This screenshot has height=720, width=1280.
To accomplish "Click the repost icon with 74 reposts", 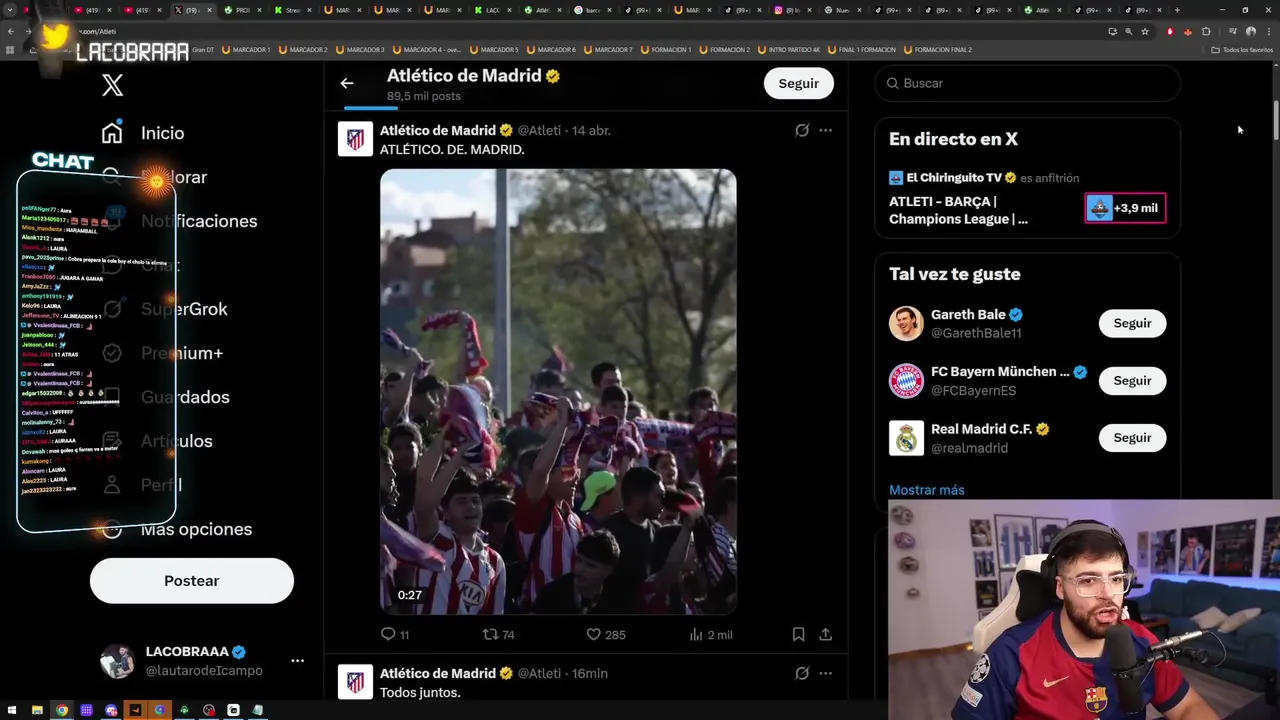I will 490,634.
